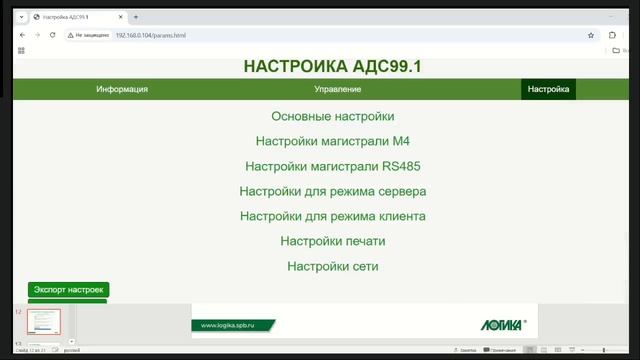Viewport: 640px width, 360px height.
Task: Open the apps grid in bookmarks bar
Action: (21, 51)
